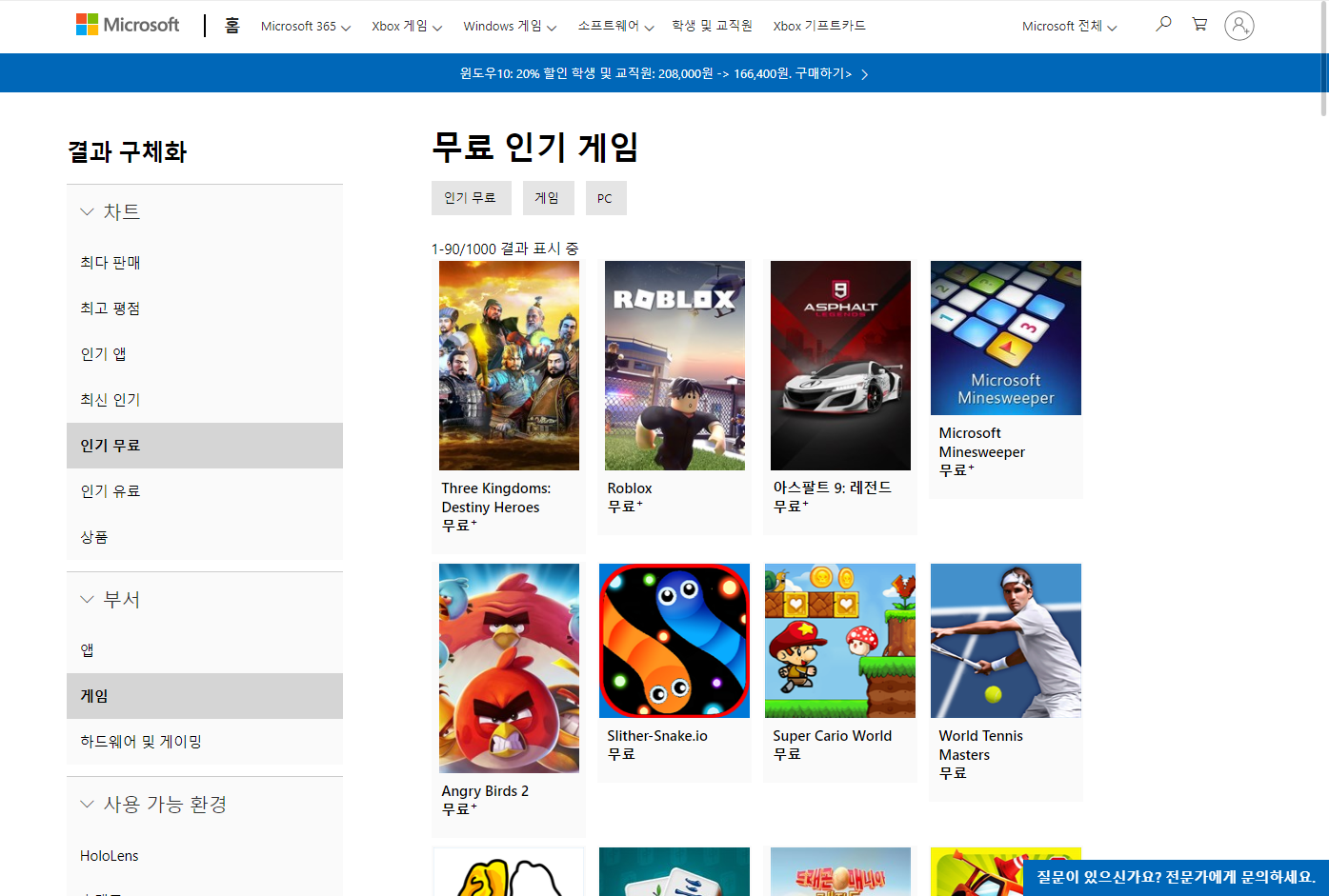Select Super Cario World game icon
The height and width of the screenshot is (896, 1329).
coord(840,641)
